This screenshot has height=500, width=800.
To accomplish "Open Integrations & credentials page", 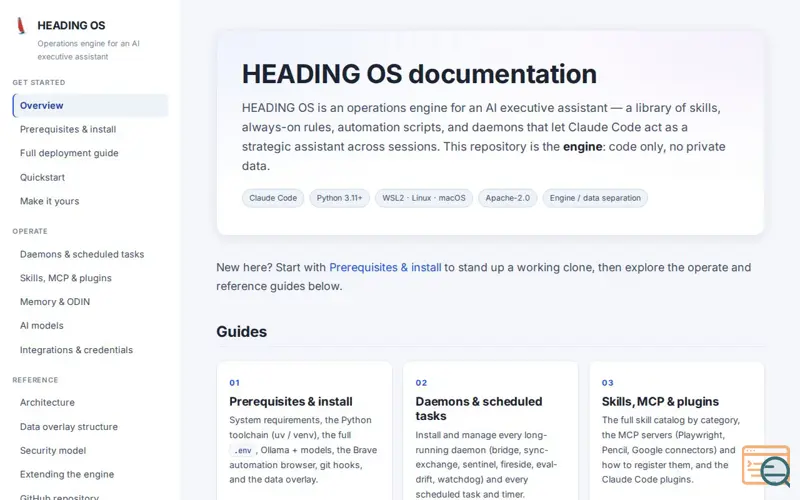I will click(76, 350).
